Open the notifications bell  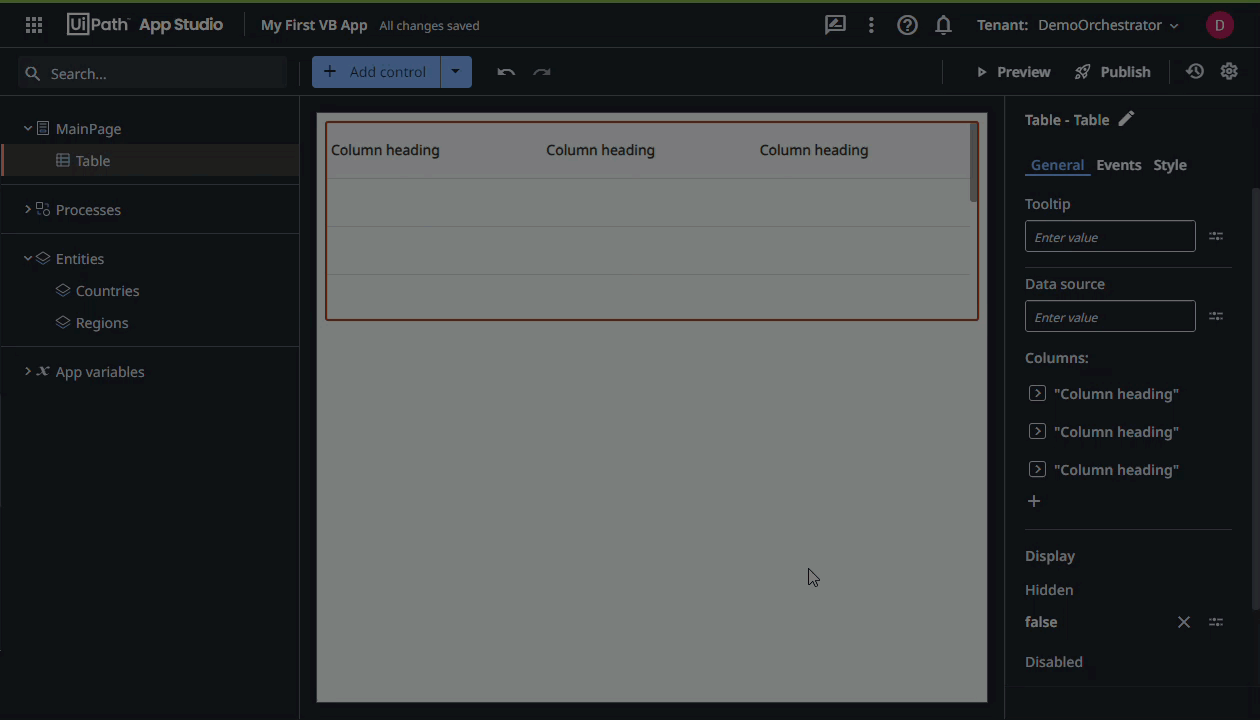(943, 25)
